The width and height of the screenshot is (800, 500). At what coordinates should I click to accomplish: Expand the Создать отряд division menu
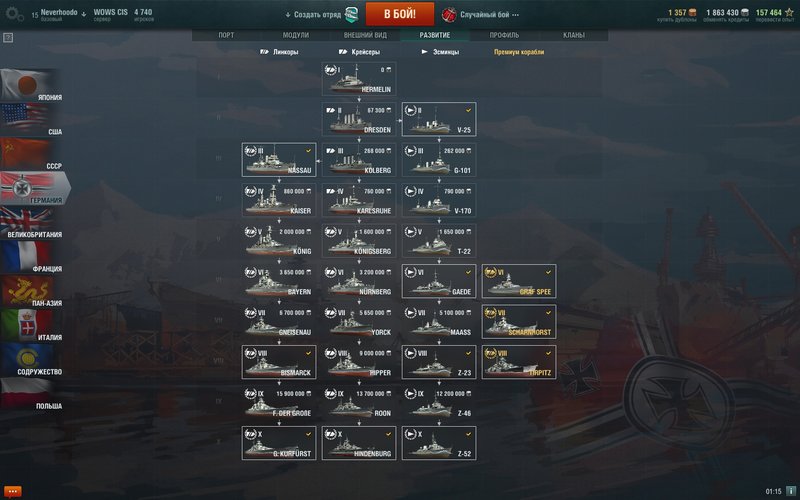[322, 15]
